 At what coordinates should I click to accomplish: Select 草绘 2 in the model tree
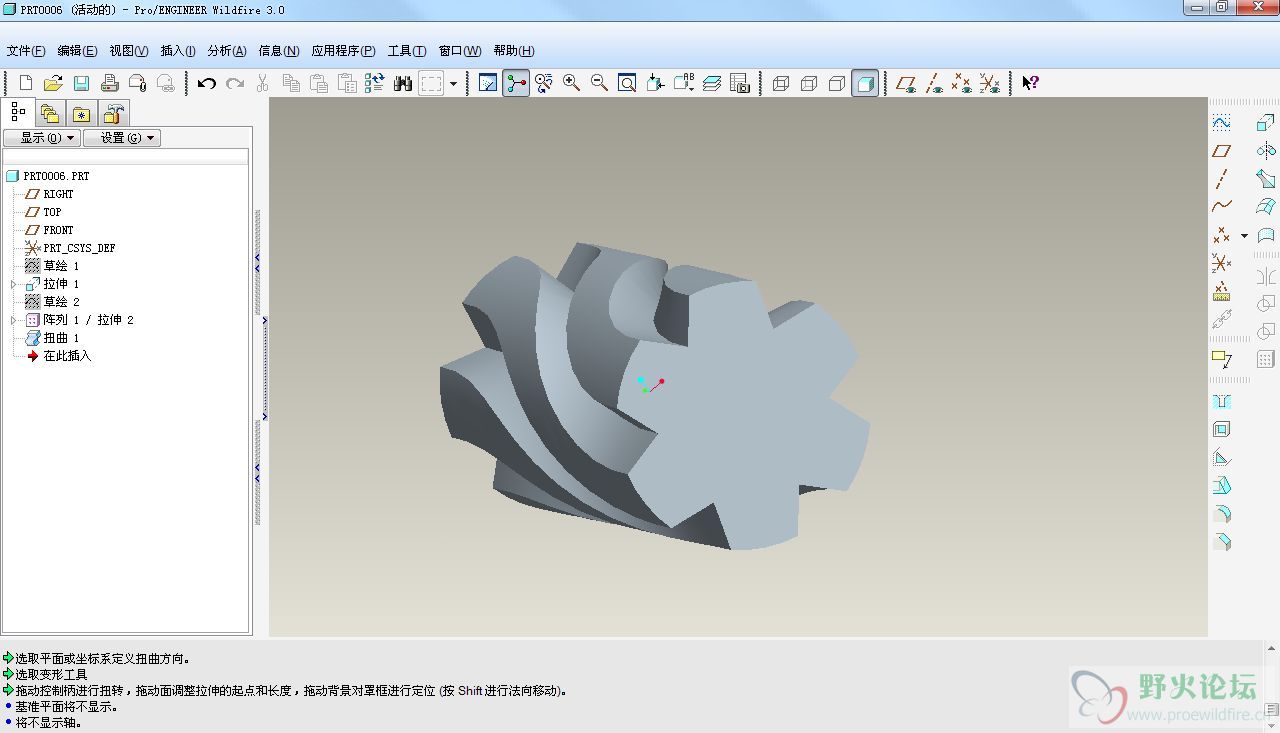coord(52,302)
